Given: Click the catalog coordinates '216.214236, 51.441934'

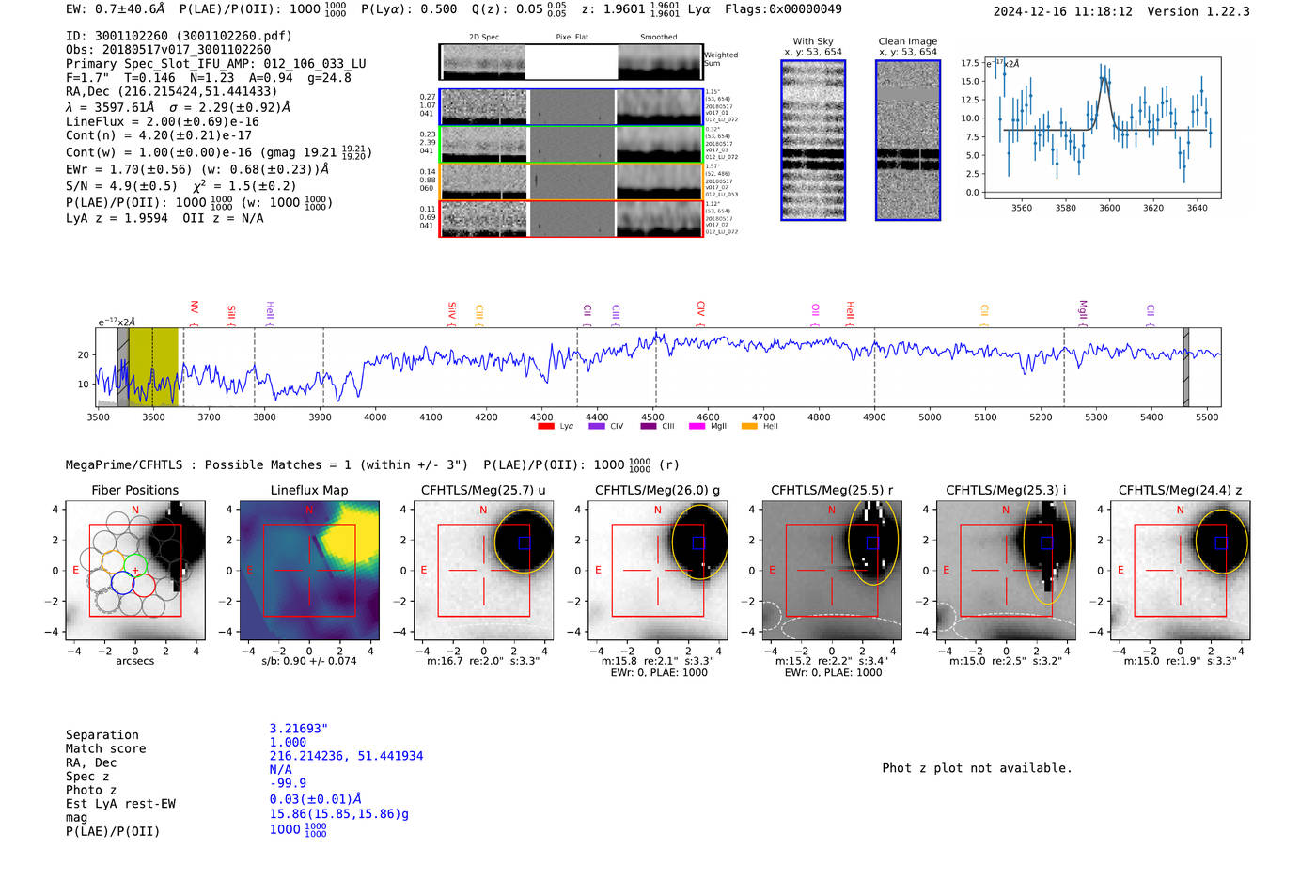Looking at the screenshot, I should [x=346, y=756].
